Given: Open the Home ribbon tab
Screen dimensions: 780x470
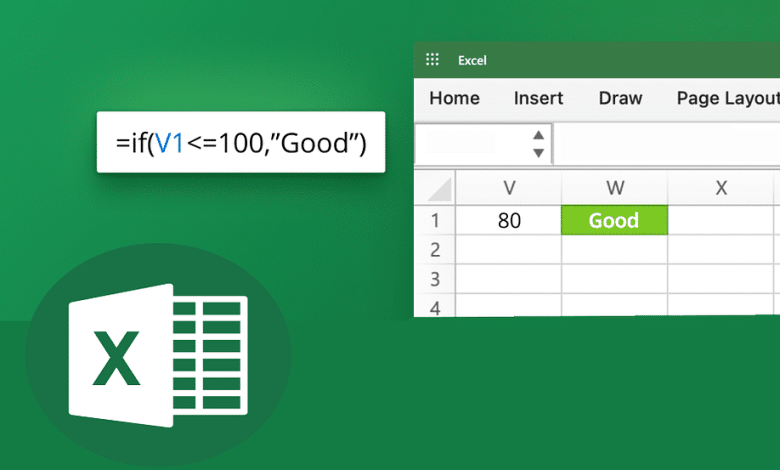Looking at the screenshot, I should click(x=454, y=98).
